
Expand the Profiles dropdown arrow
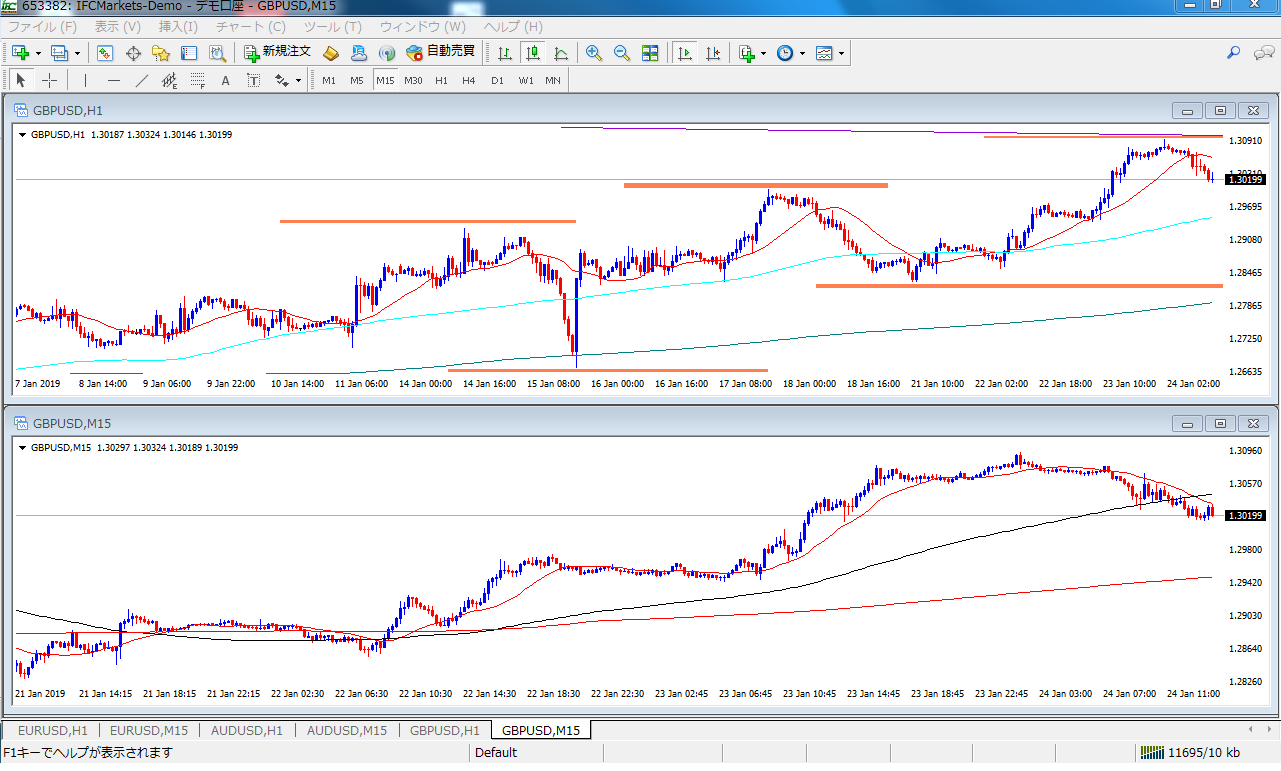[x=77, y=53]
